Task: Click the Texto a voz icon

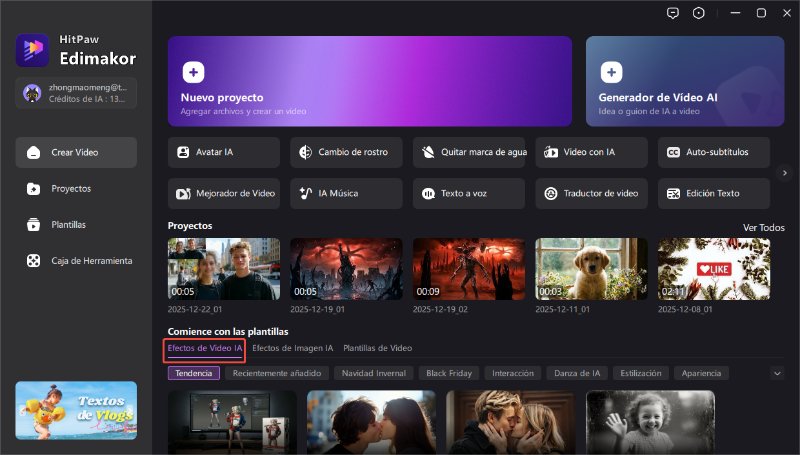Action: pos(428,193)
